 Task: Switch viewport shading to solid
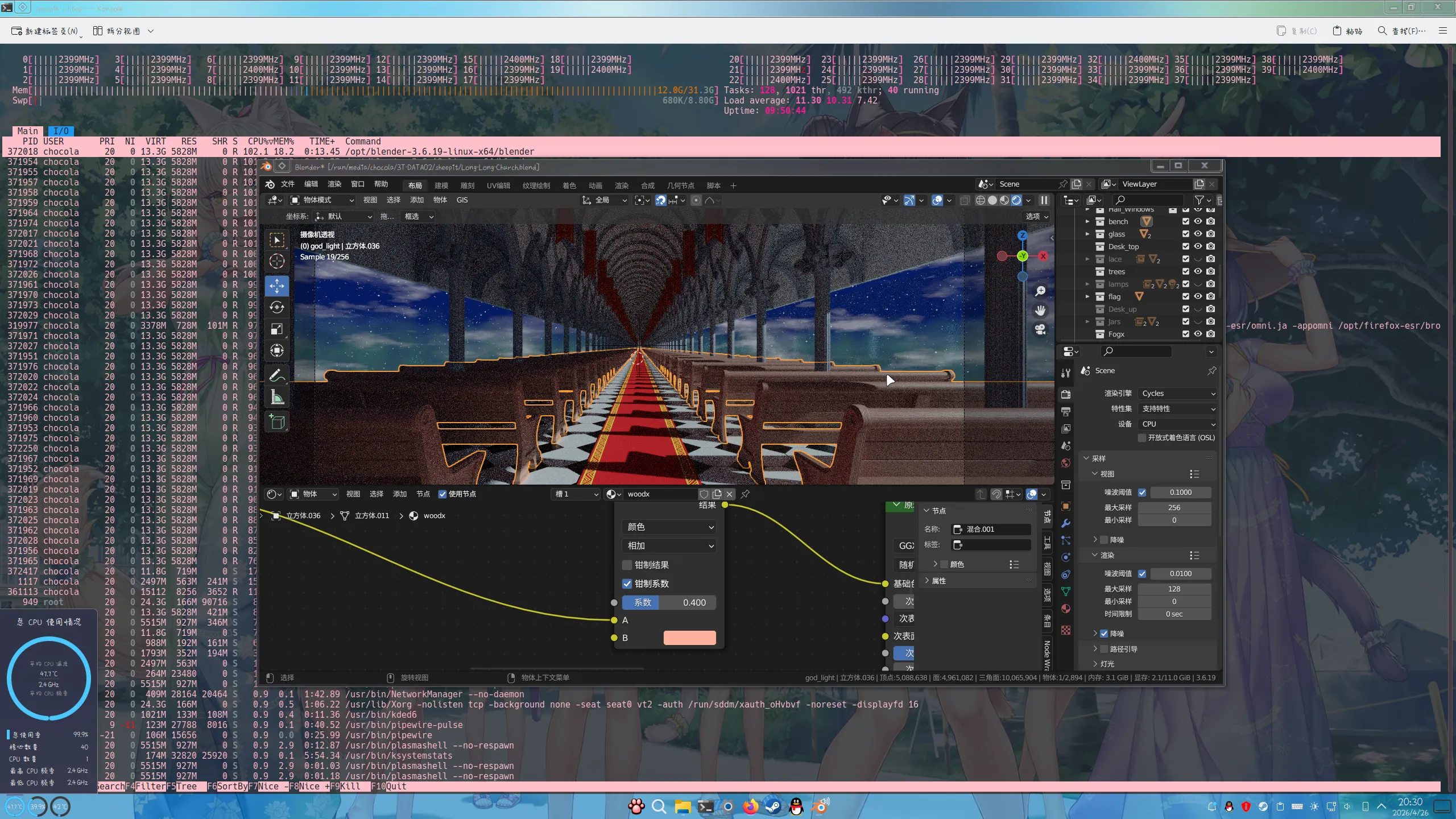tap(992, 200)
